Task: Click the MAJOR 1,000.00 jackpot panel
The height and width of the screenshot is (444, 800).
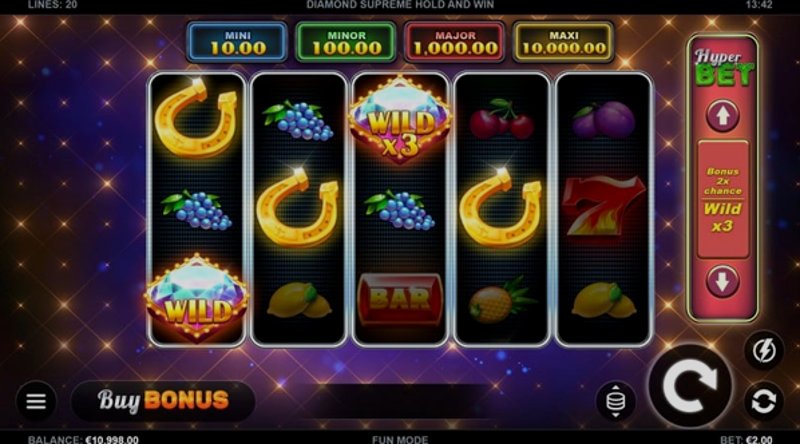Action: point(455,43)
